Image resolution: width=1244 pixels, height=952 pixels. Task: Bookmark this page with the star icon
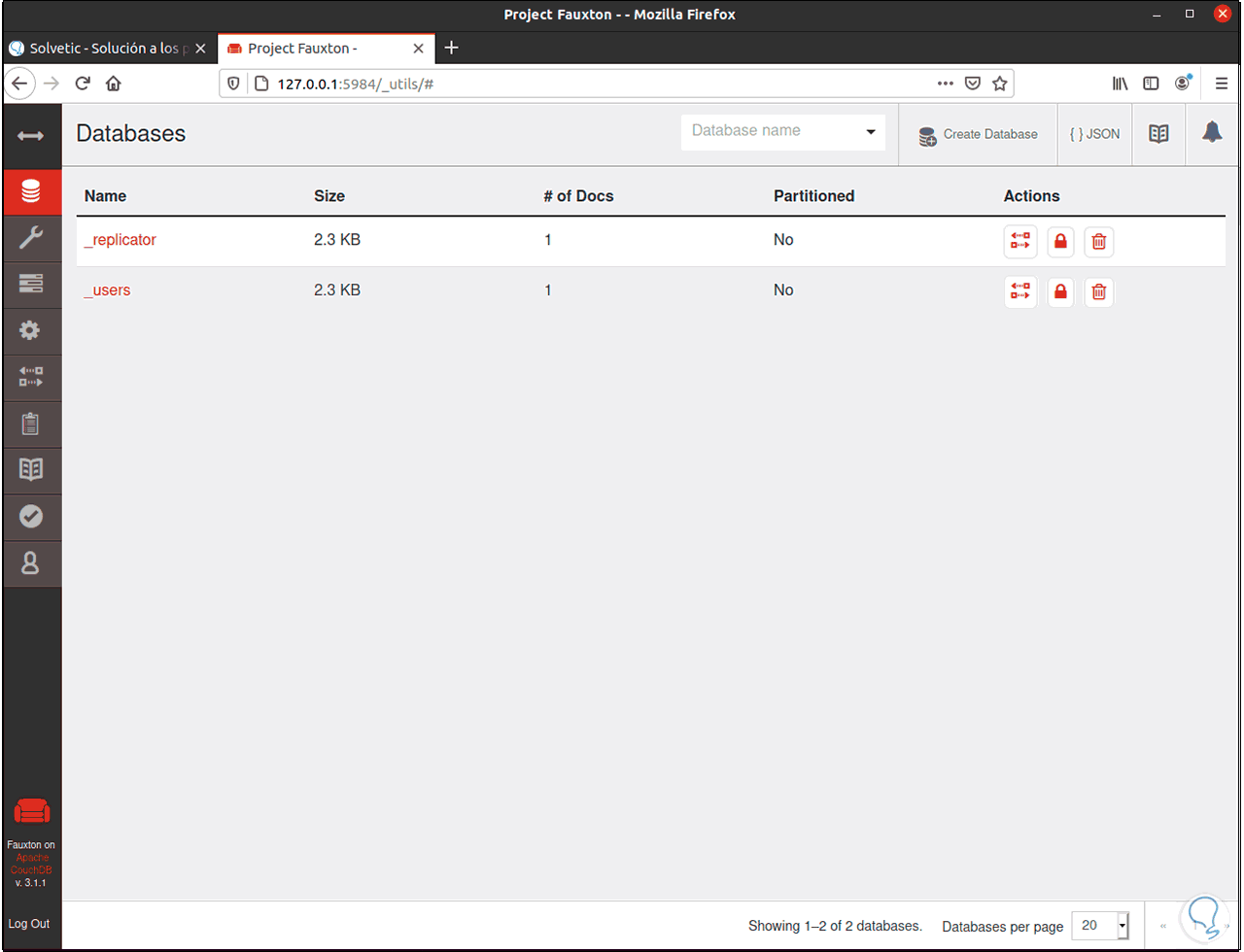(x=999, y=84)
